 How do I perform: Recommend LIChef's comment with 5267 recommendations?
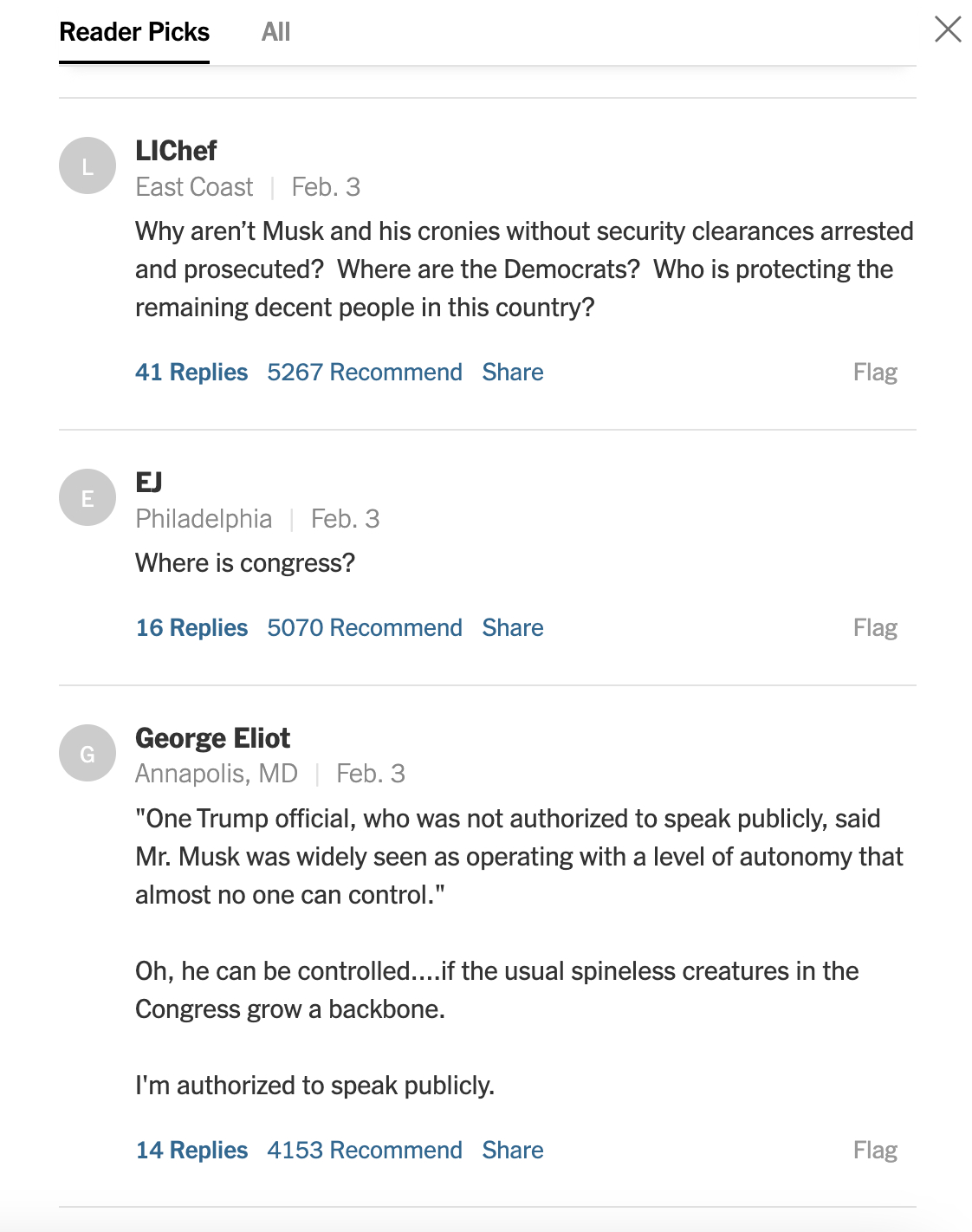pyautogui.click(x=365, y=373)
